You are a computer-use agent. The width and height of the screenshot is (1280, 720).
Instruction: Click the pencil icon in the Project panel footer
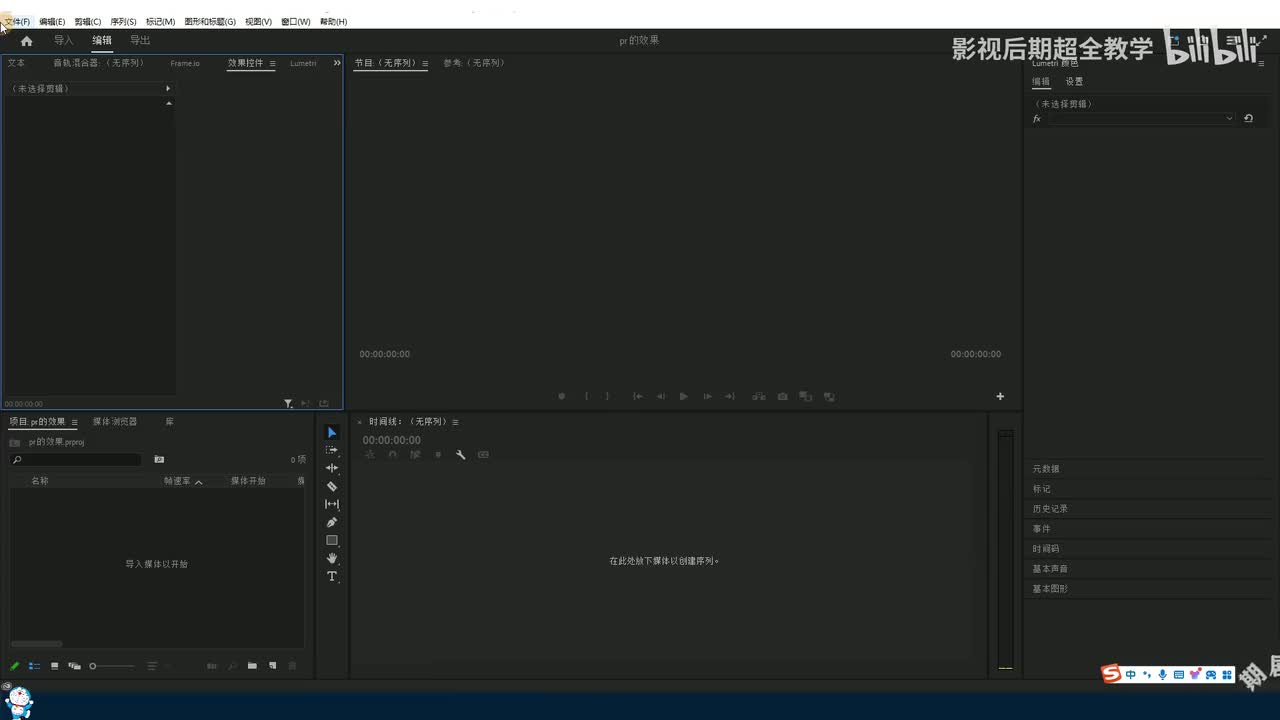coord(15,666)
